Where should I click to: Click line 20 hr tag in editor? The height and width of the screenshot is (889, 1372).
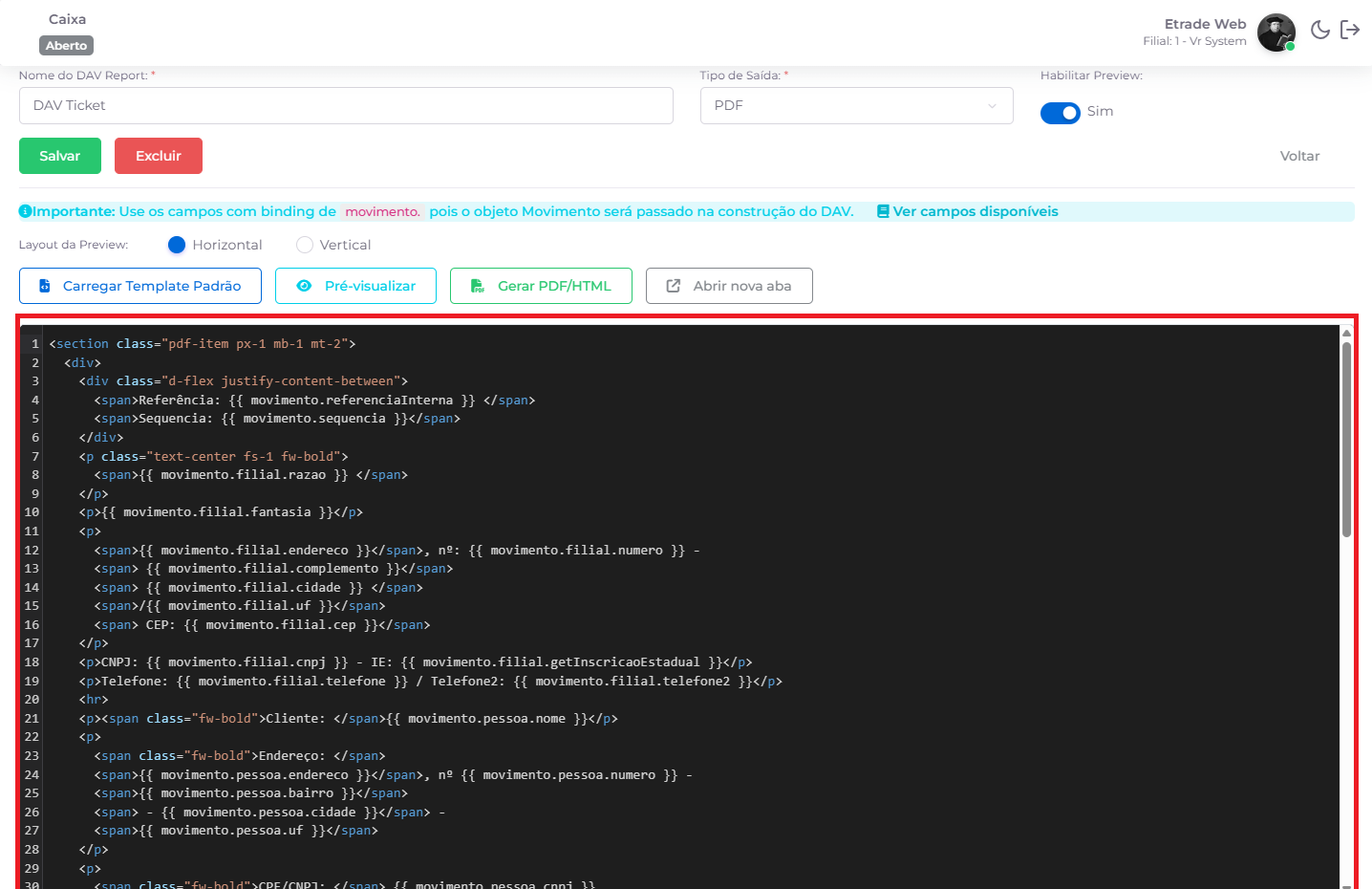point(94,700)
